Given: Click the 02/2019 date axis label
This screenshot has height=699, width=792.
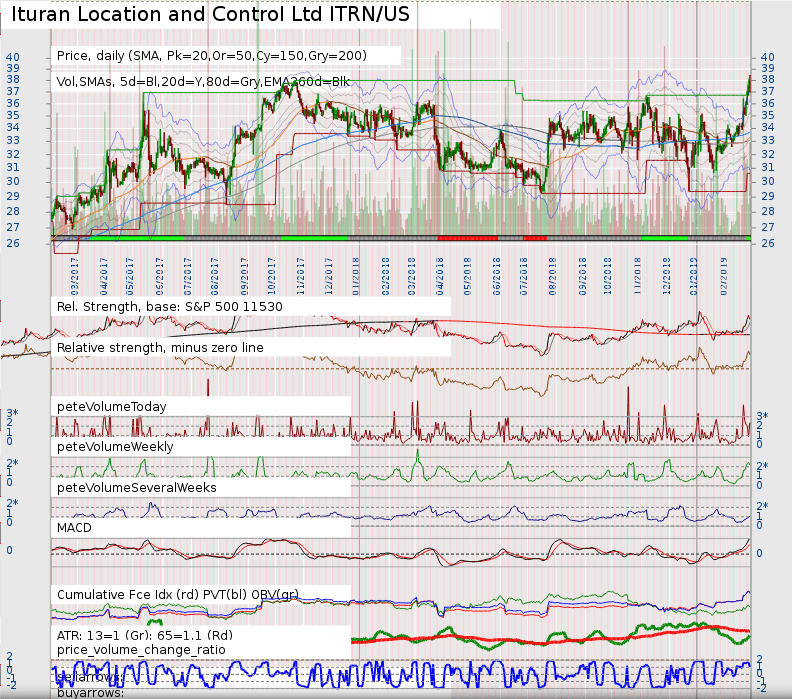Looking at the screenshot, I should pyautogui.click(x=723, y=277).
